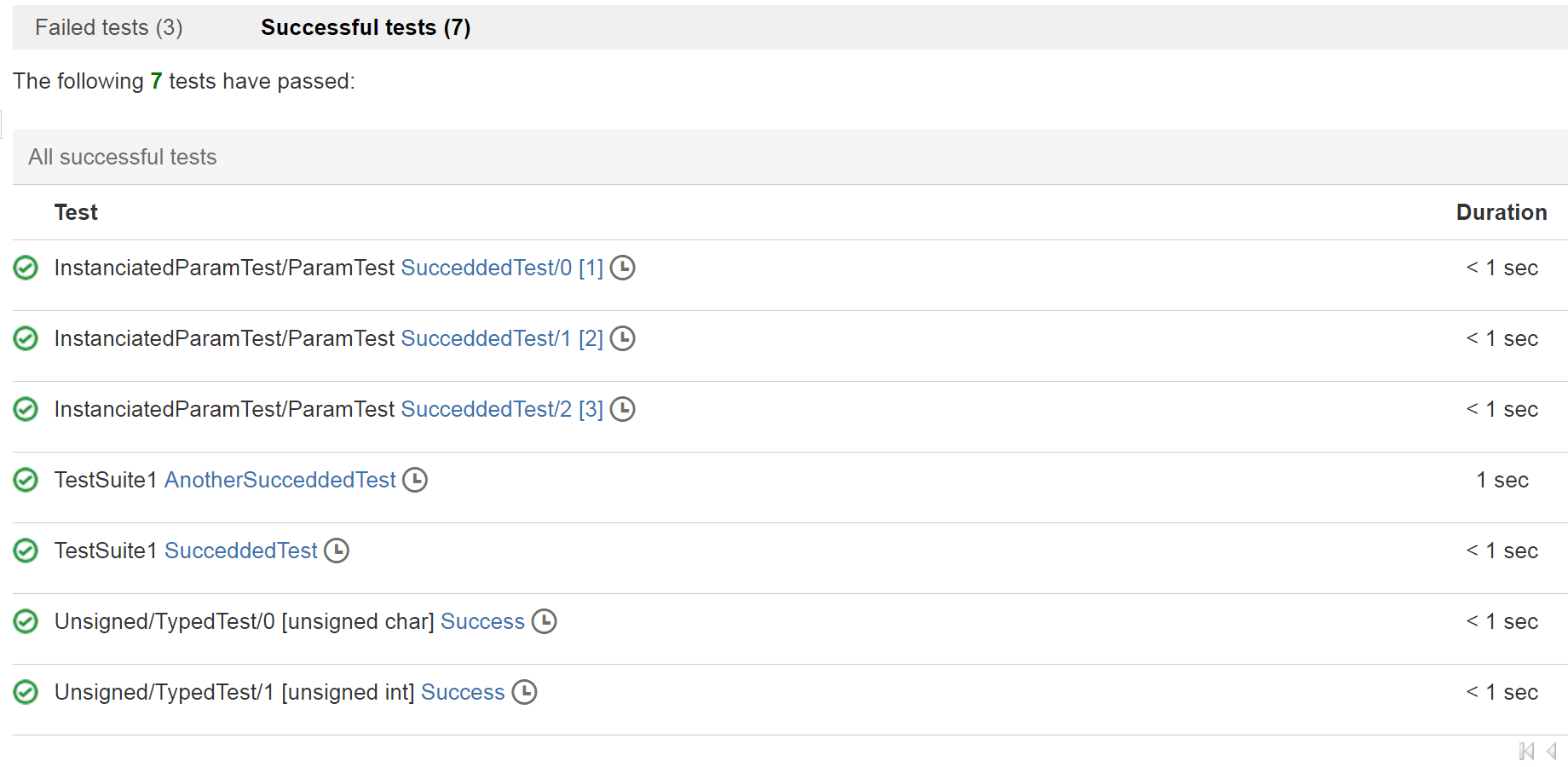Go to the previous page with the pager arrow

click(x=1552, y=752)
